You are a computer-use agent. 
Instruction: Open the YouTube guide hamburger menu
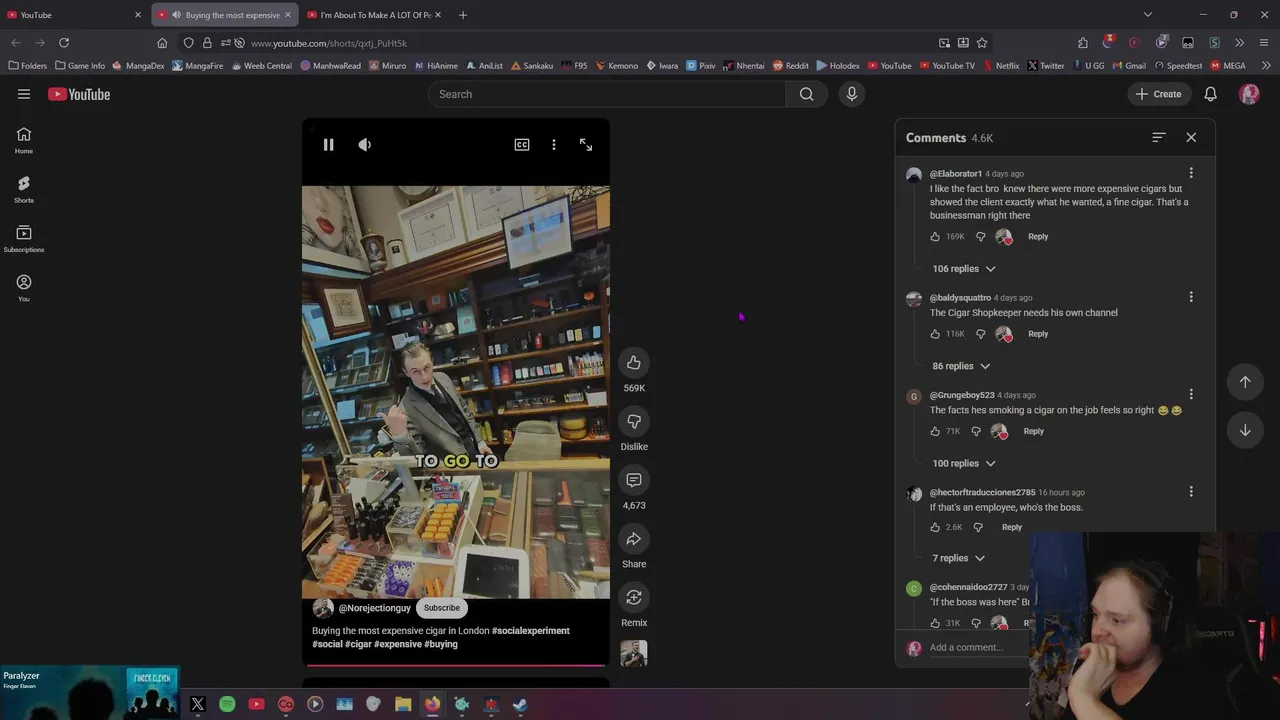click(24, 94)
